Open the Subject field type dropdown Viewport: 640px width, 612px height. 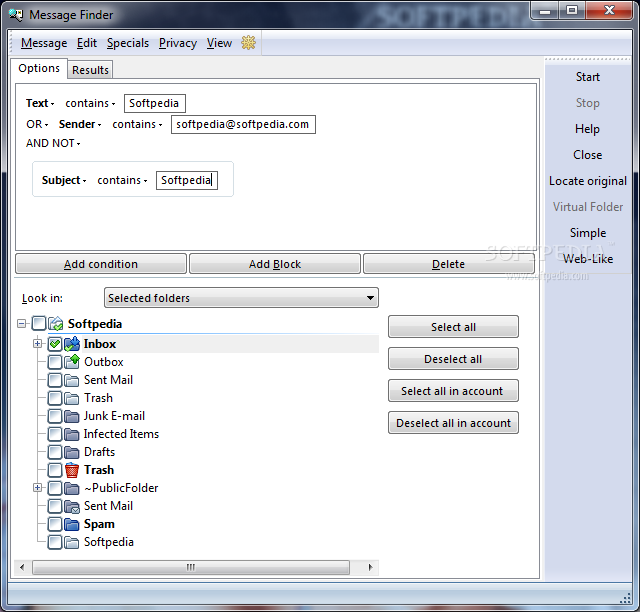[x=64, y=180]
